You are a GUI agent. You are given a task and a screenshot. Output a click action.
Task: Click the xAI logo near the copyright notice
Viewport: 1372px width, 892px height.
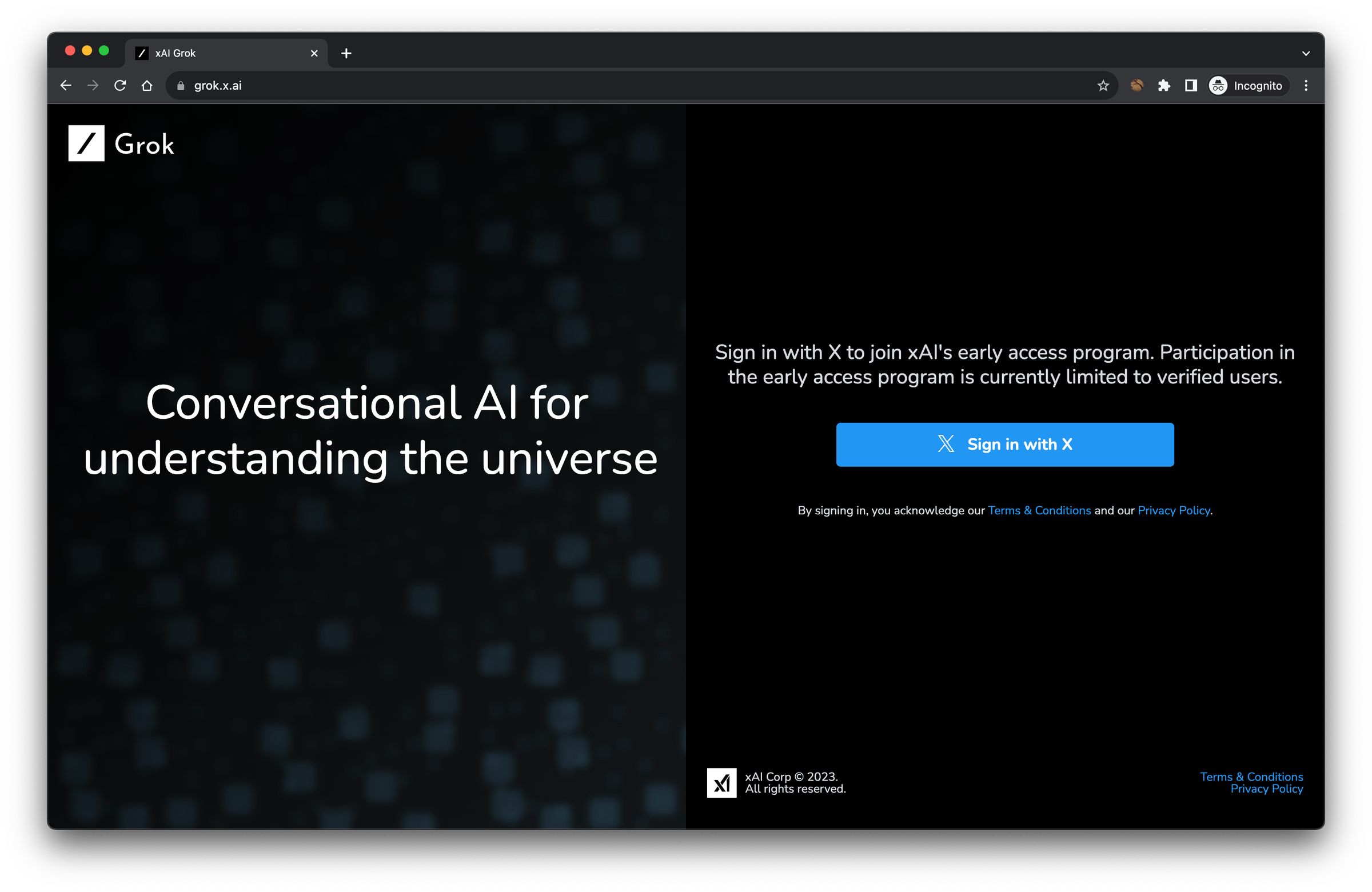723,782
